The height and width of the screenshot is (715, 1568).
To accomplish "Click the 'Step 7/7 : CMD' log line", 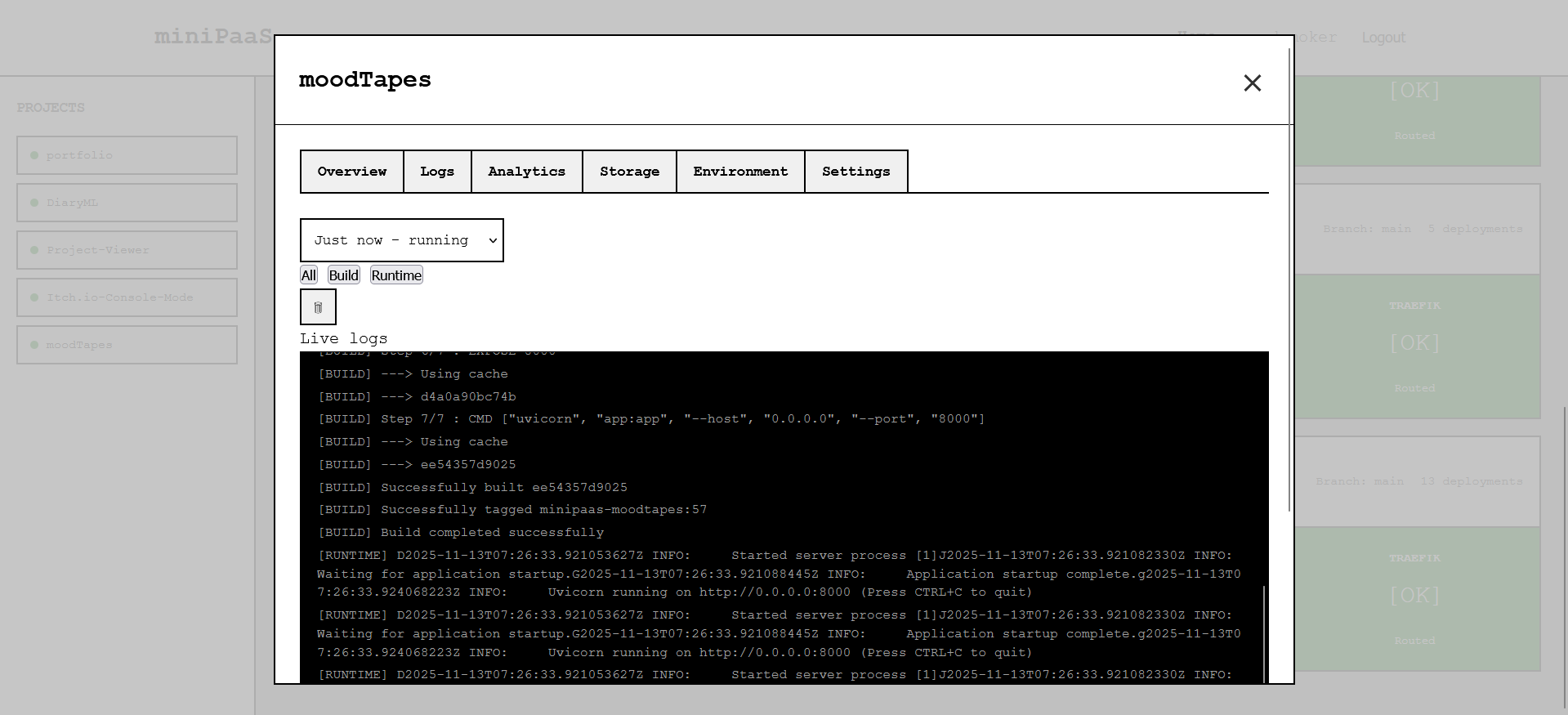I will pyautogui.click(x=651, y=419).
